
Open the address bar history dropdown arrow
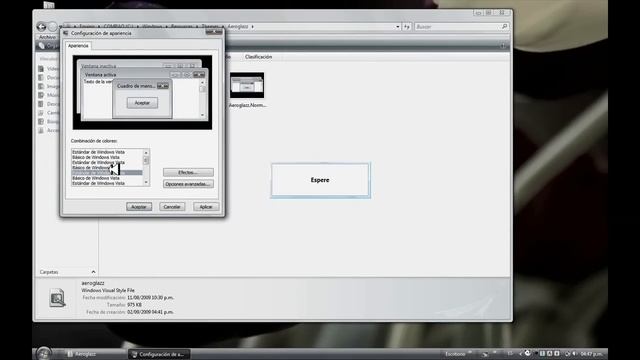click(398, 27)
